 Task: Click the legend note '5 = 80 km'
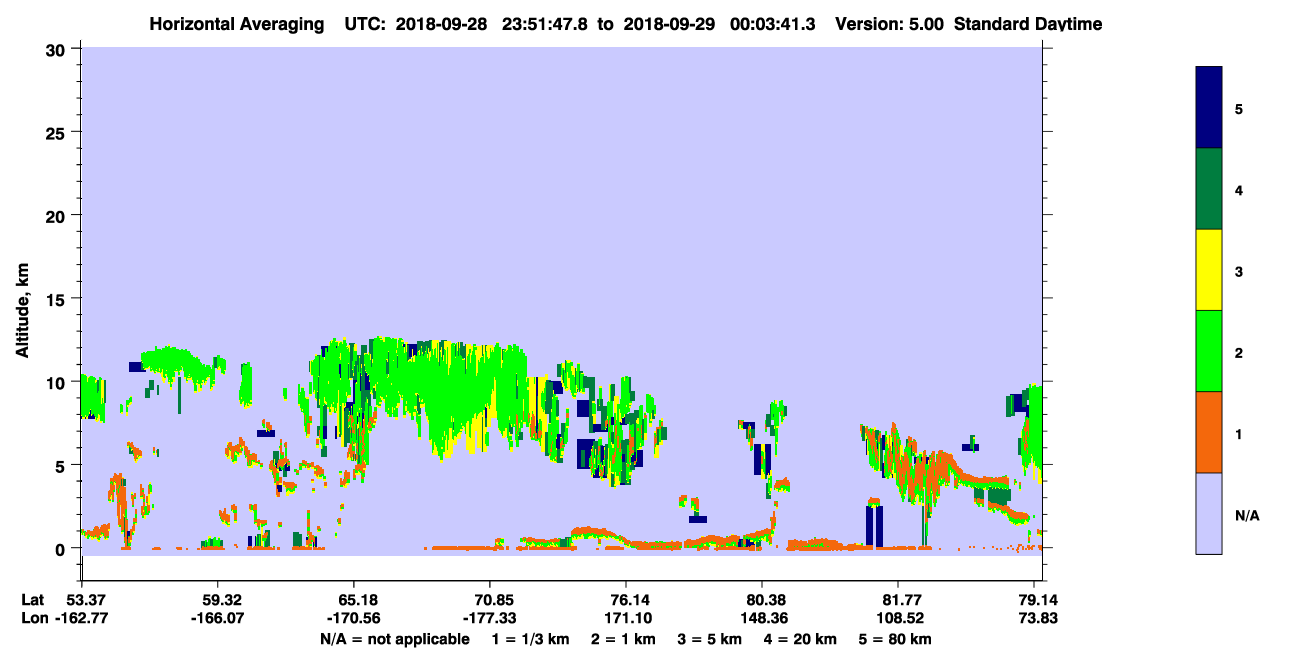click(893, 638)
